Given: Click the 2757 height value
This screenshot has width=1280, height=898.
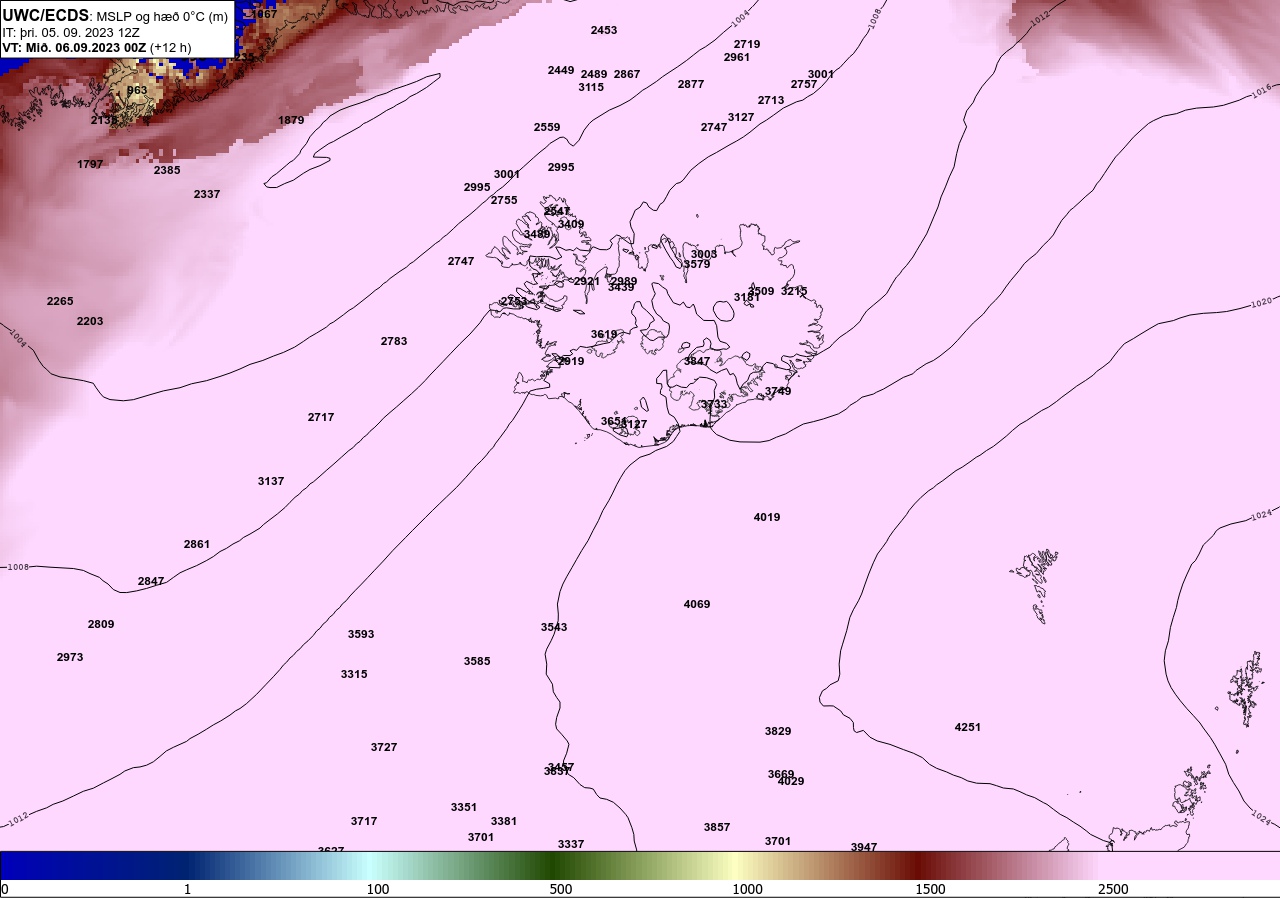Looking at the screenshot, I should [x=804, y=84].
